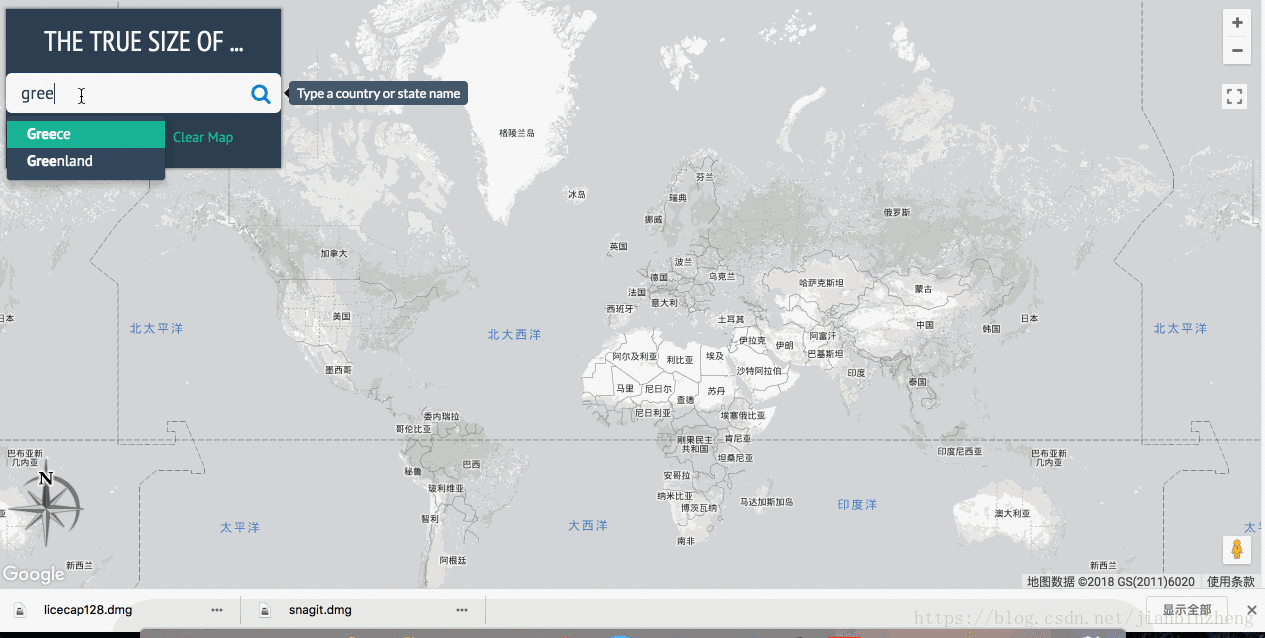Click the 埃塞俄比亚 country label

click(x=743, y=415)
